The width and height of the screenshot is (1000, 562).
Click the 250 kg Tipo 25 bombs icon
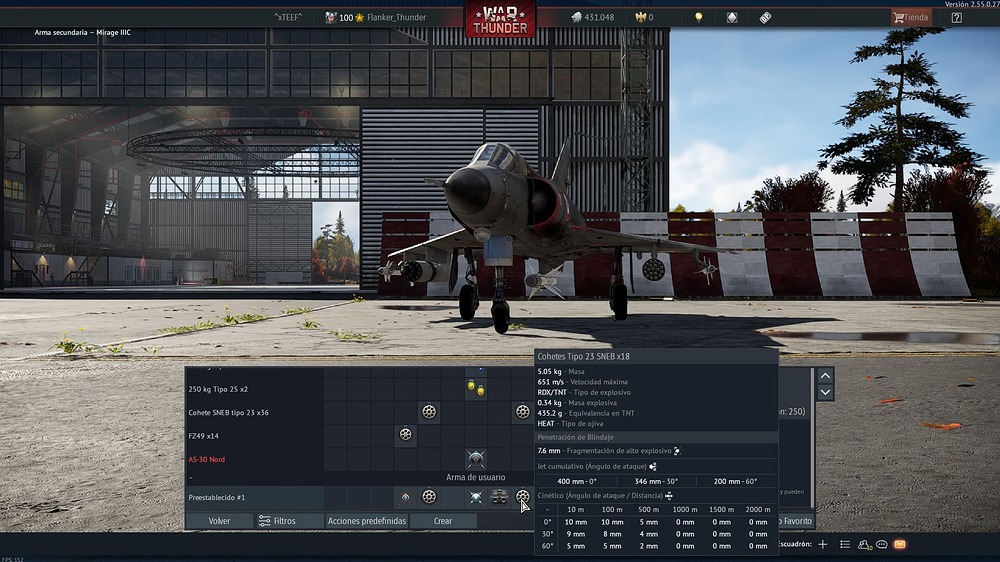coord(476,387)
